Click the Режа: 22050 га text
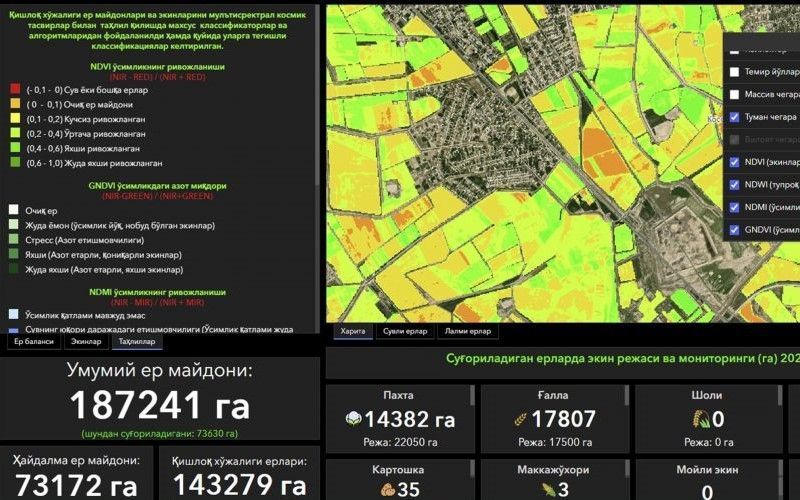Image resolution: width=800 pixels, height=500 pixels. click(401, 442)
